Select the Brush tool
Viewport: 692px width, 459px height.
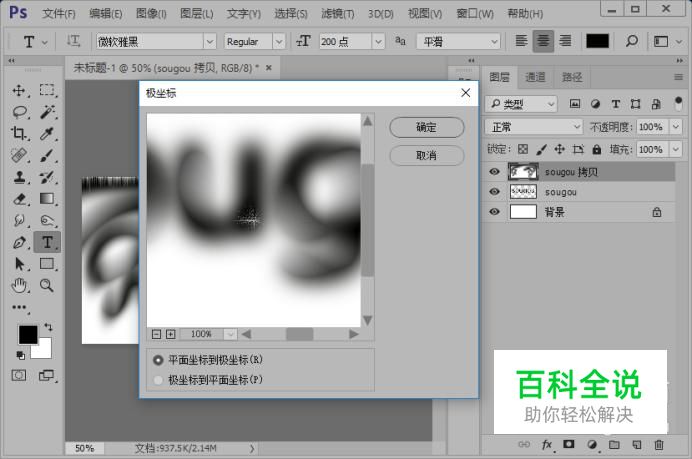(x=47, y=155)
